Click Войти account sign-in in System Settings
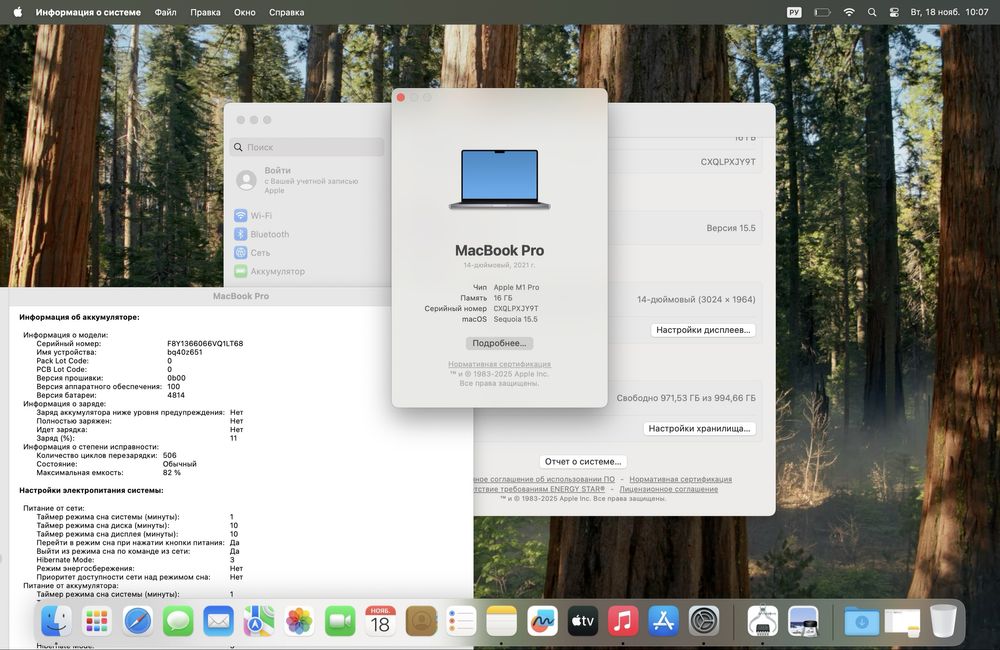This screenshot has width=1000, height=650. click(x=297, y=180)
